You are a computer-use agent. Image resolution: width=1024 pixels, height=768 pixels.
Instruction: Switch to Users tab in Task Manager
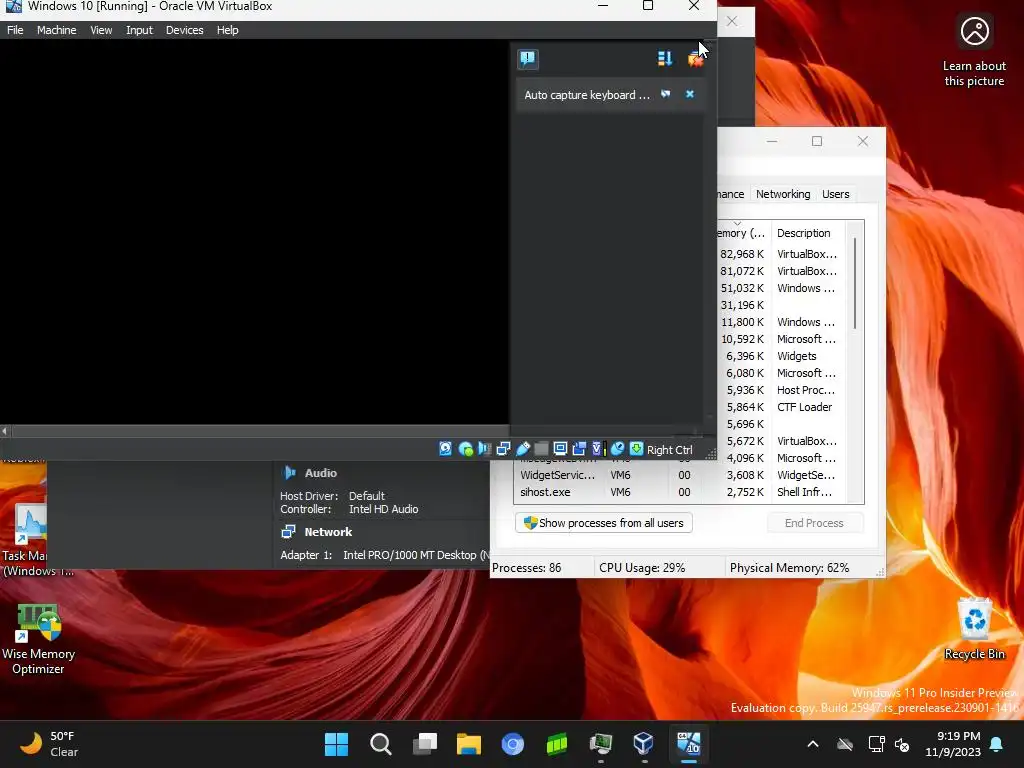pyautogui.click(x=835, y=194)
